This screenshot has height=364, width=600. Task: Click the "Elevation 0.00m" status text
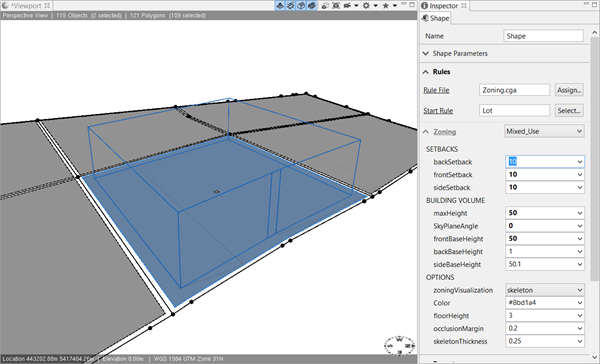pos(123,359)
